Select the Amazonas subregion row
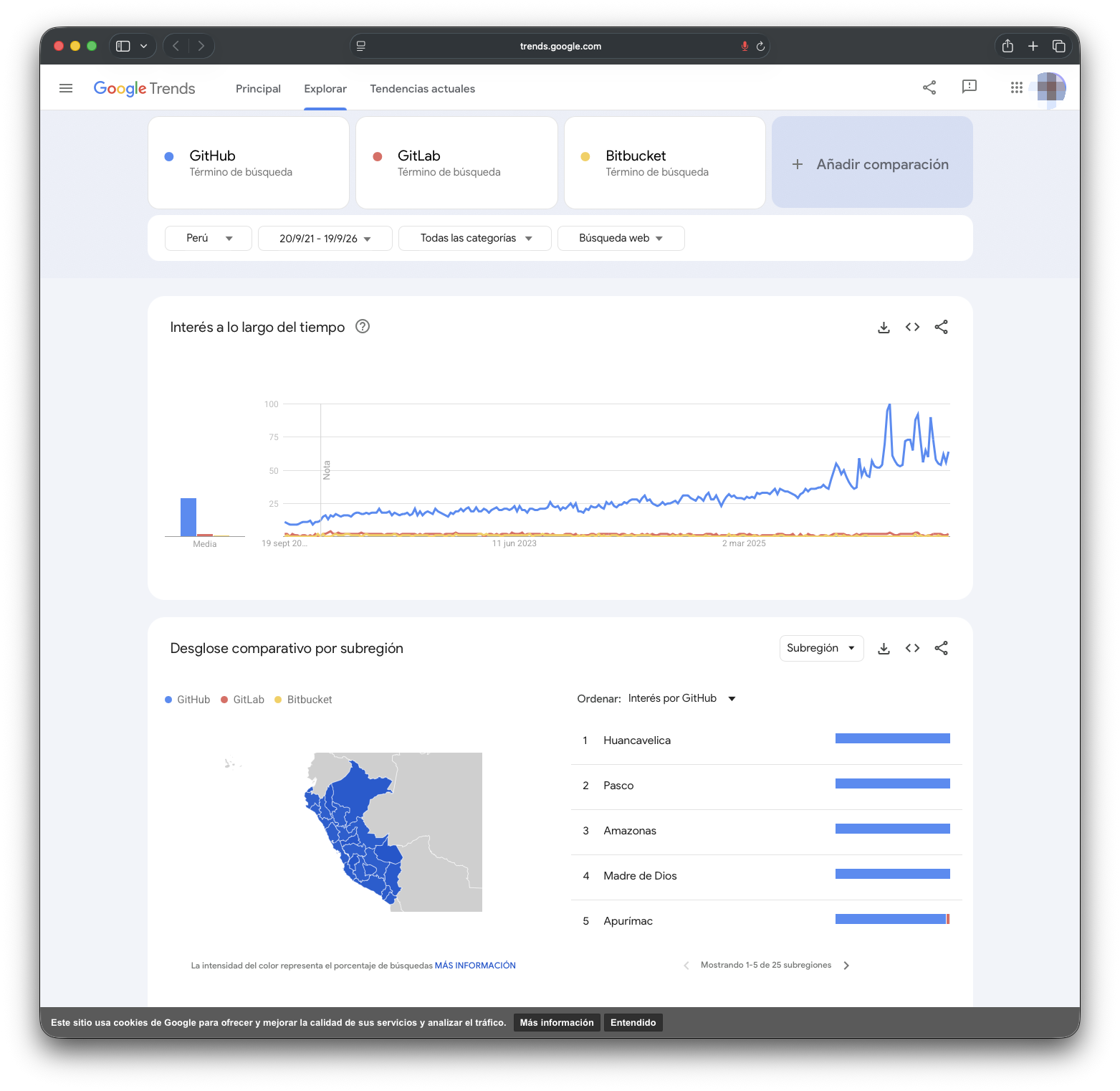The width and height of the screenshot is (1120, 1091). pos(766,831)
